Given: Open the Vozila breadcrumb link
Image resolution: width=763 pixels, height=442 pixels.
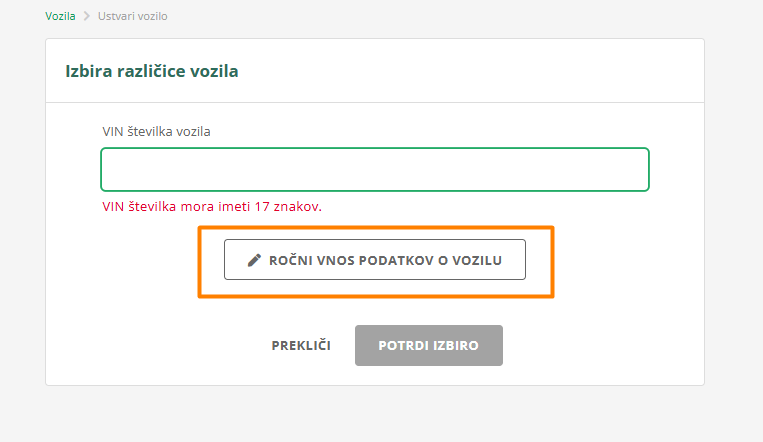Looking at the screenshot, I should click(60, 16).
